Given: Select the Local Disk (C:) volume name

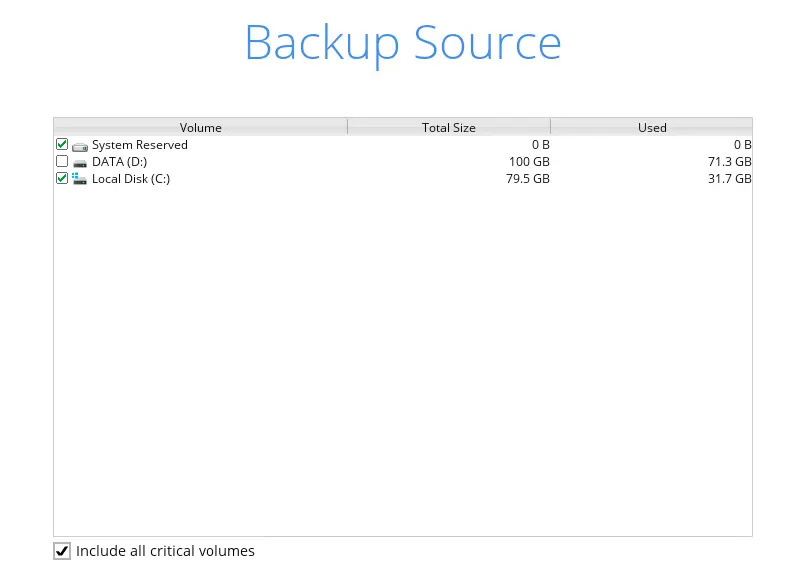Looking at the screenshot, I should (x=130, y=179).
